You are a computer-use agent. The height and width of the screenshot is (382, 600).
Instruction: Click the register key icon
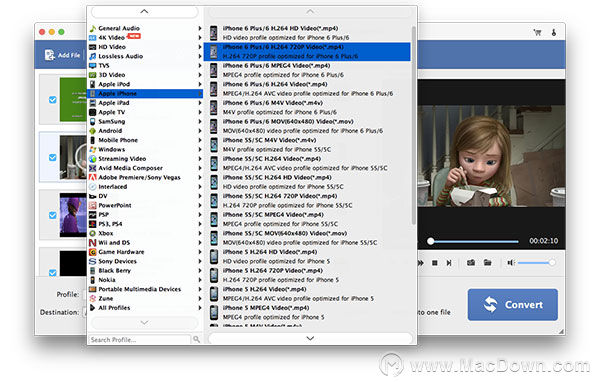click(x=554, y=33)
